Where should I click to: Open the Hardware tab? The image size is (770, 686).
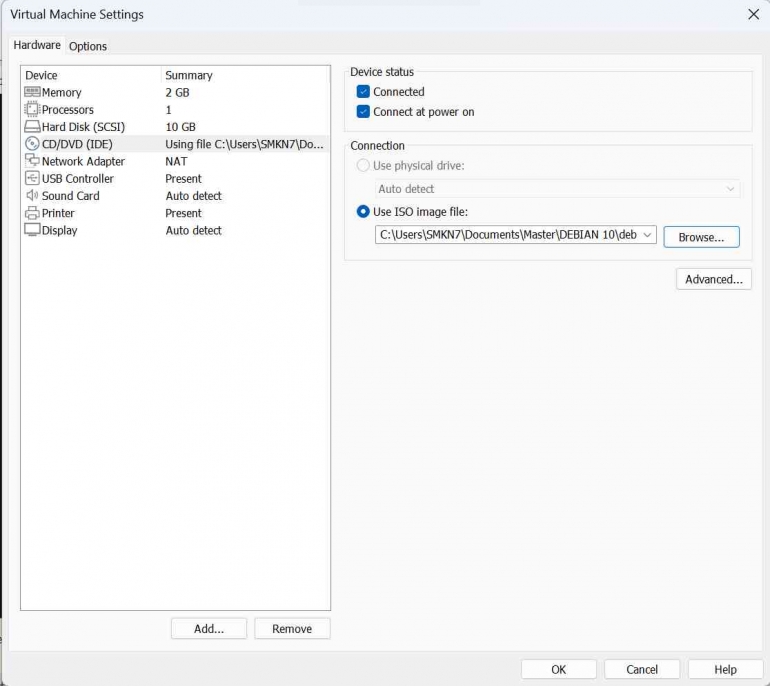[37, 46]
